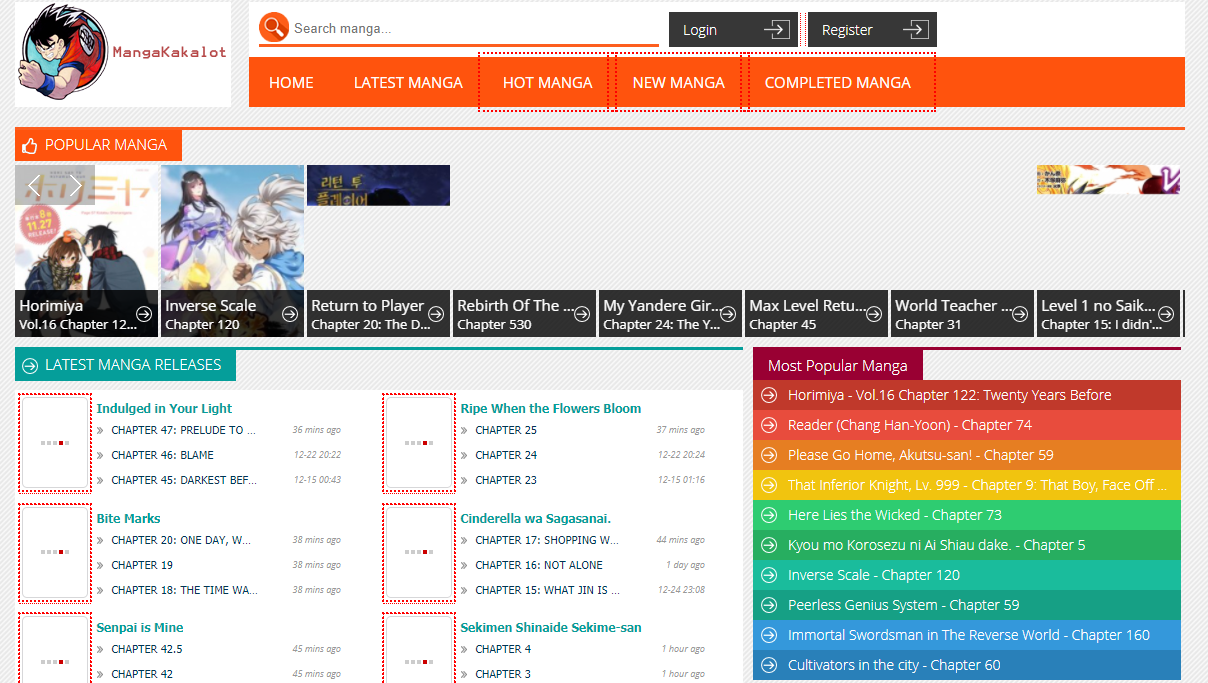Click the arrow icon on My Yandere Gir card
Screen dimensions: 1208x683
pyautogui.click(x=728, y=314)
